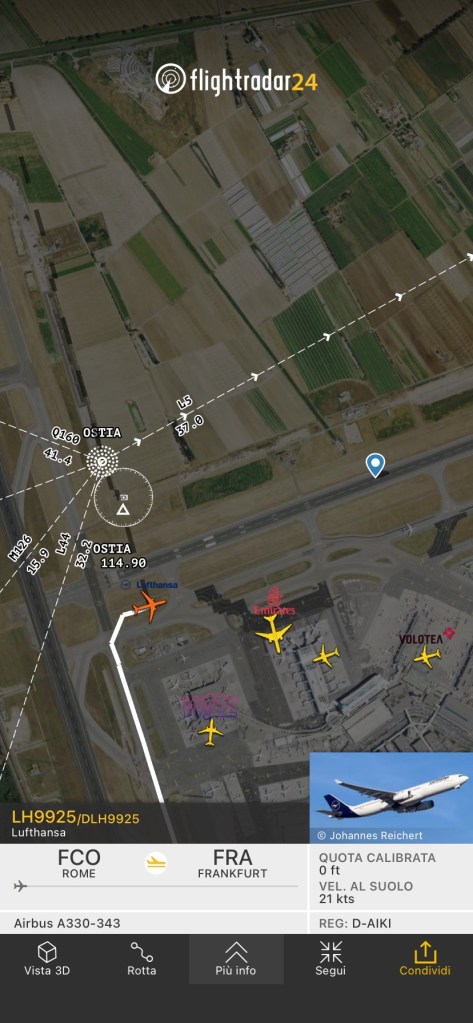Click the landing status yellow circle icon
Image resolution: width=473 pixels, height=1023 pixels.
click(x=156, y=863)
